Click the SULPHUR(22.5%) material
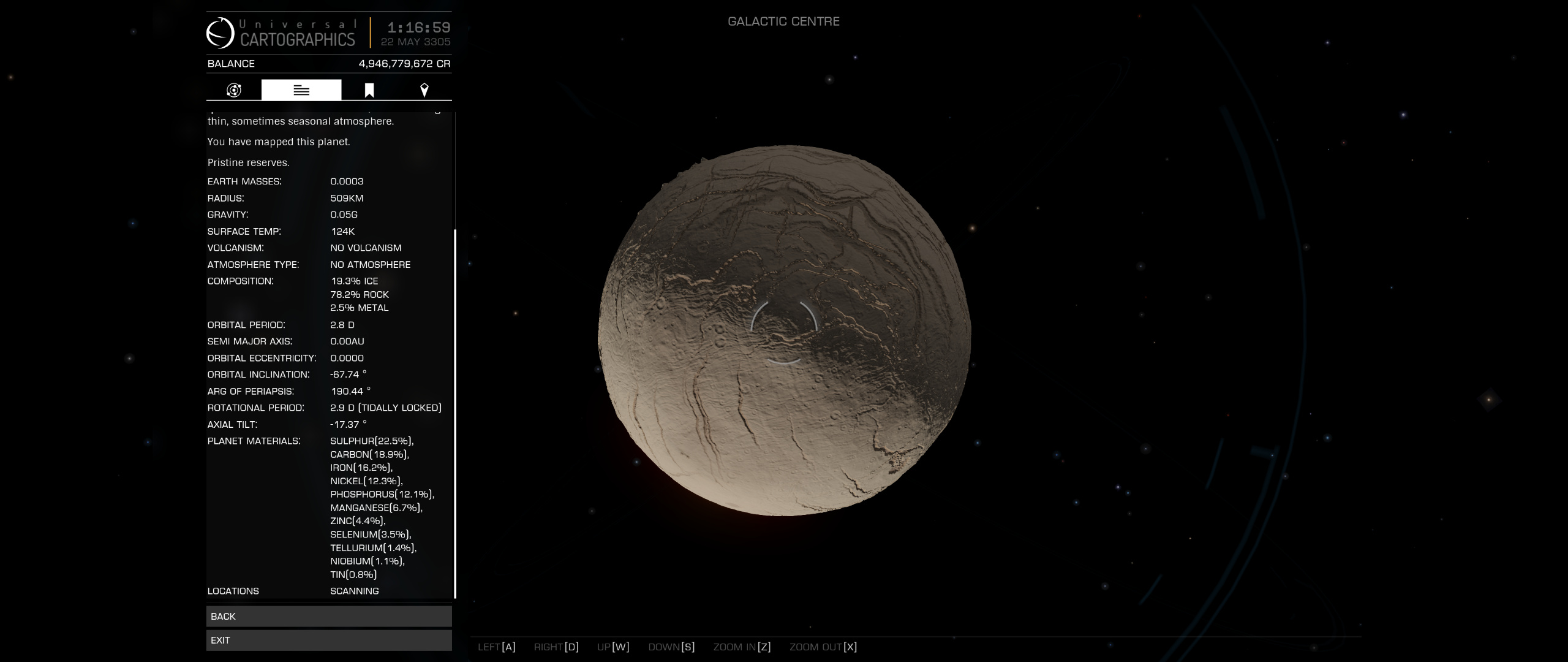The width and height of the screenshot is (1568, 662). coord(372,441)
